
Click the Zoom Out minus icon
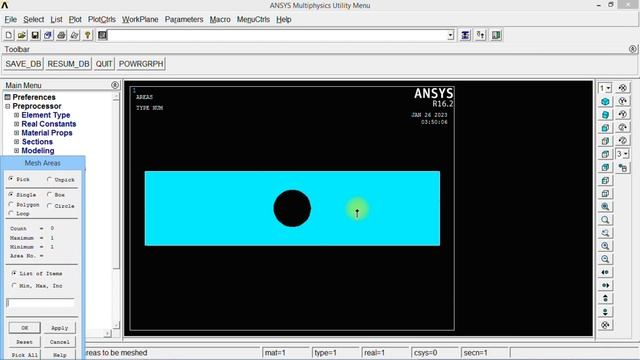pyautogui.click(x=605, y=259)
